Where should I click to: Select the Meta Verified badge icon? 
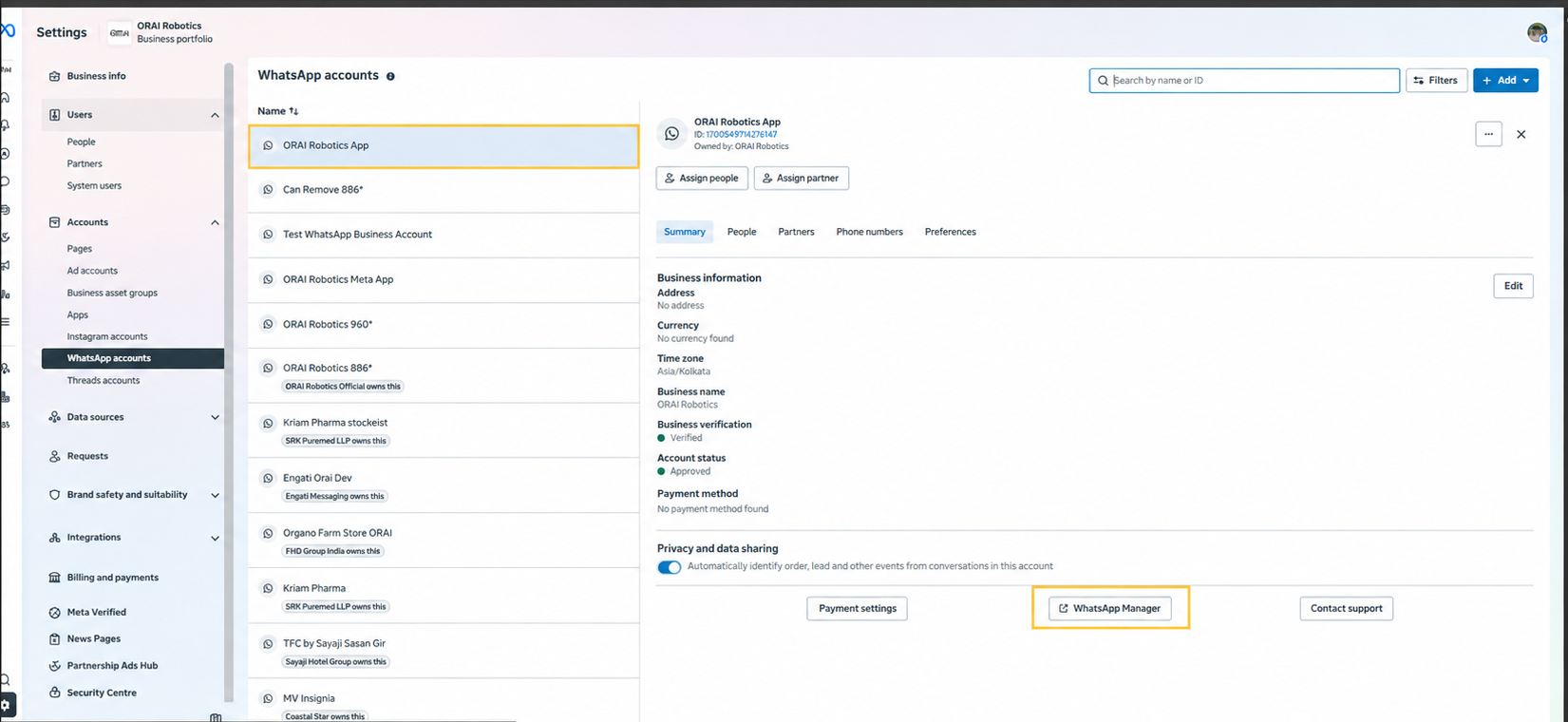point(54,613)
